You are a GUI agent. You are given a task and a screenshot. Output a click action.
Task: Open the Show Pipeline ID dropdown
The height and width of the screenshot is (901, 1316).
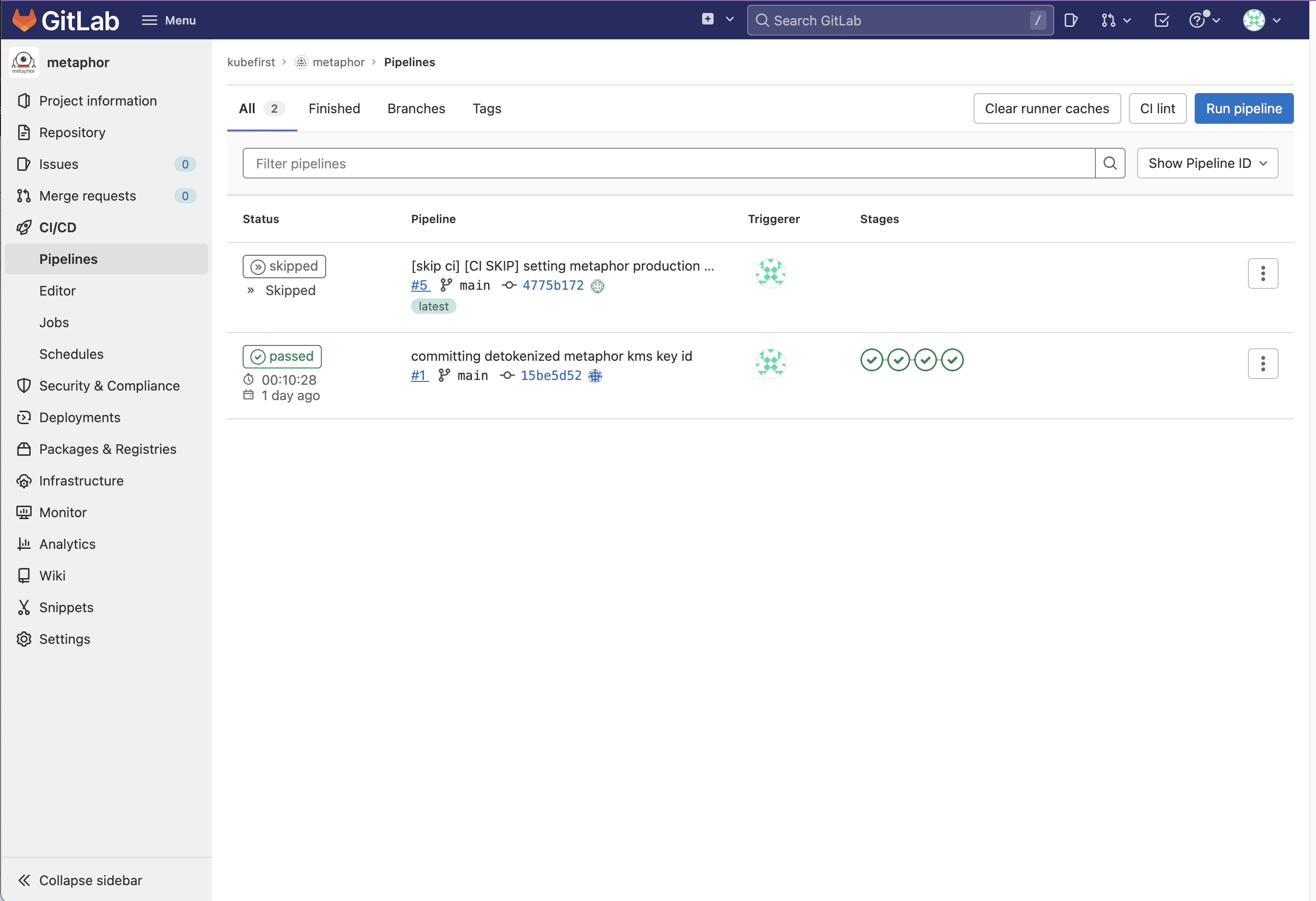(x=1207, y=164)
